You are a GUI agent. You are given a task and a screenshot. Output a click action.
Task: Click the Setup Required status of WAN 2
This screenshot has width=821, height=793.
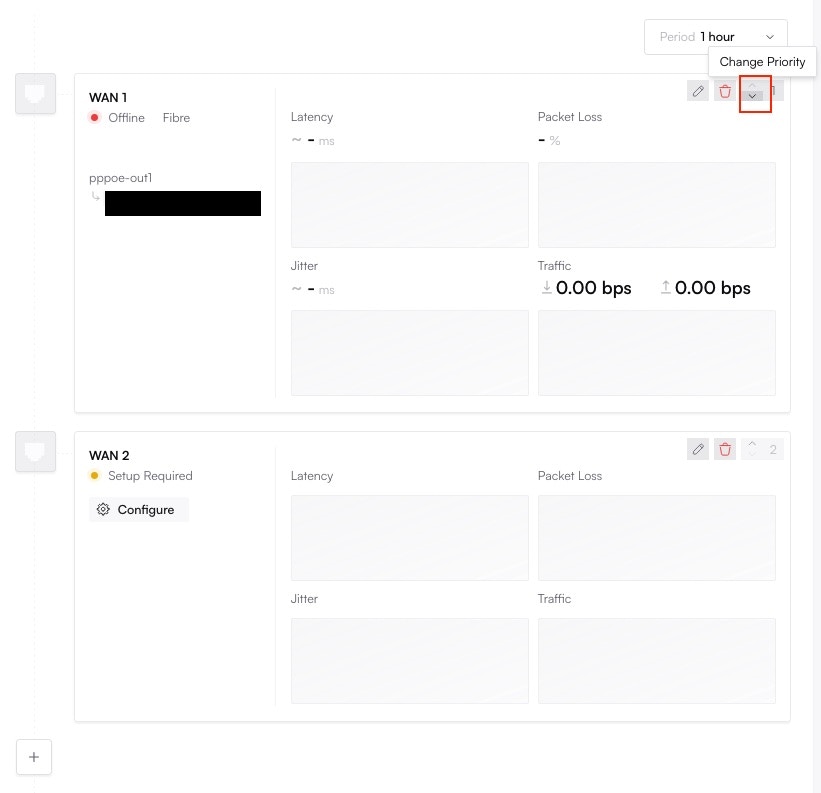[141, 476]
